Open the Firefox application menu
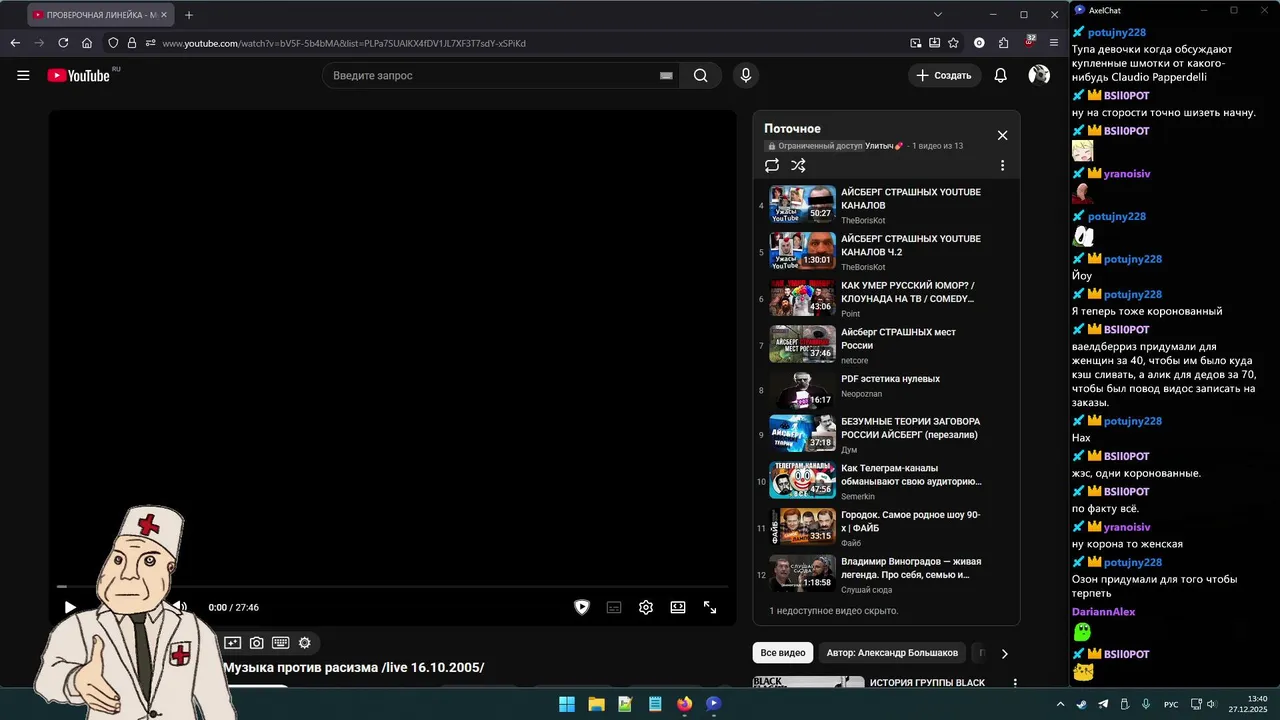1280x720 pixels. [1054, 43]
